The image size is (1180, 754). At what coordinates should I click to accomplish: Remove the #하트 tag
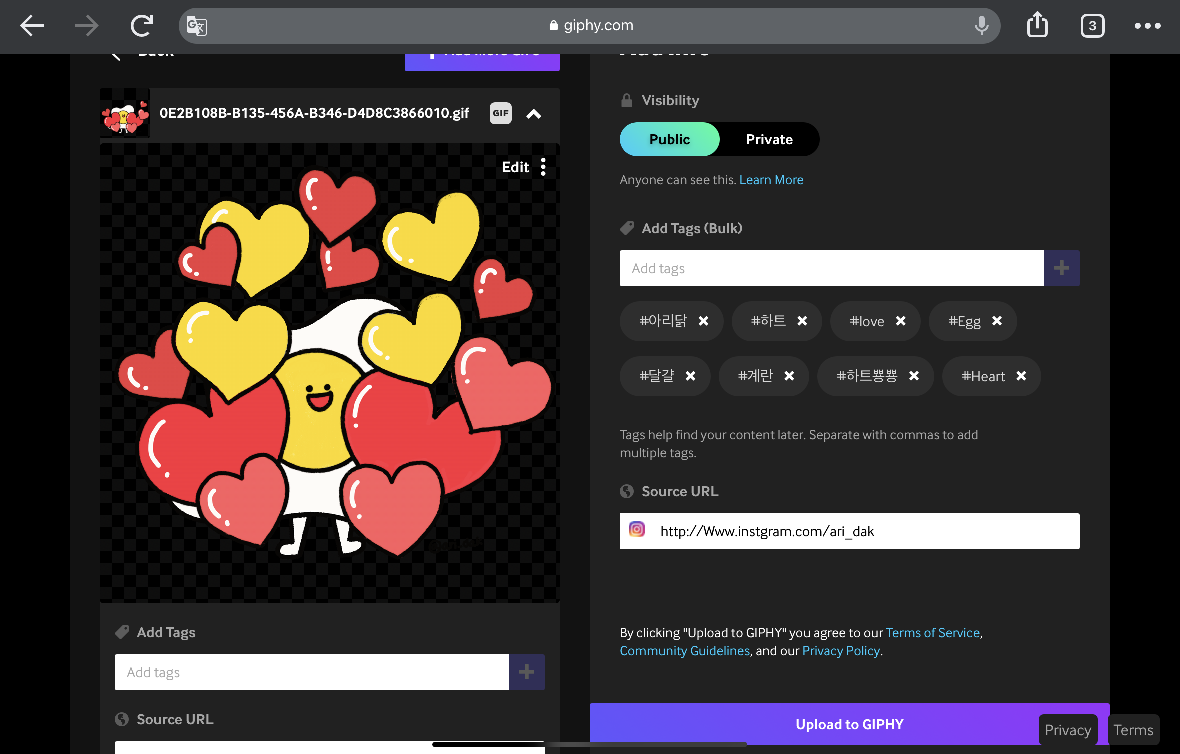(802, 321)
